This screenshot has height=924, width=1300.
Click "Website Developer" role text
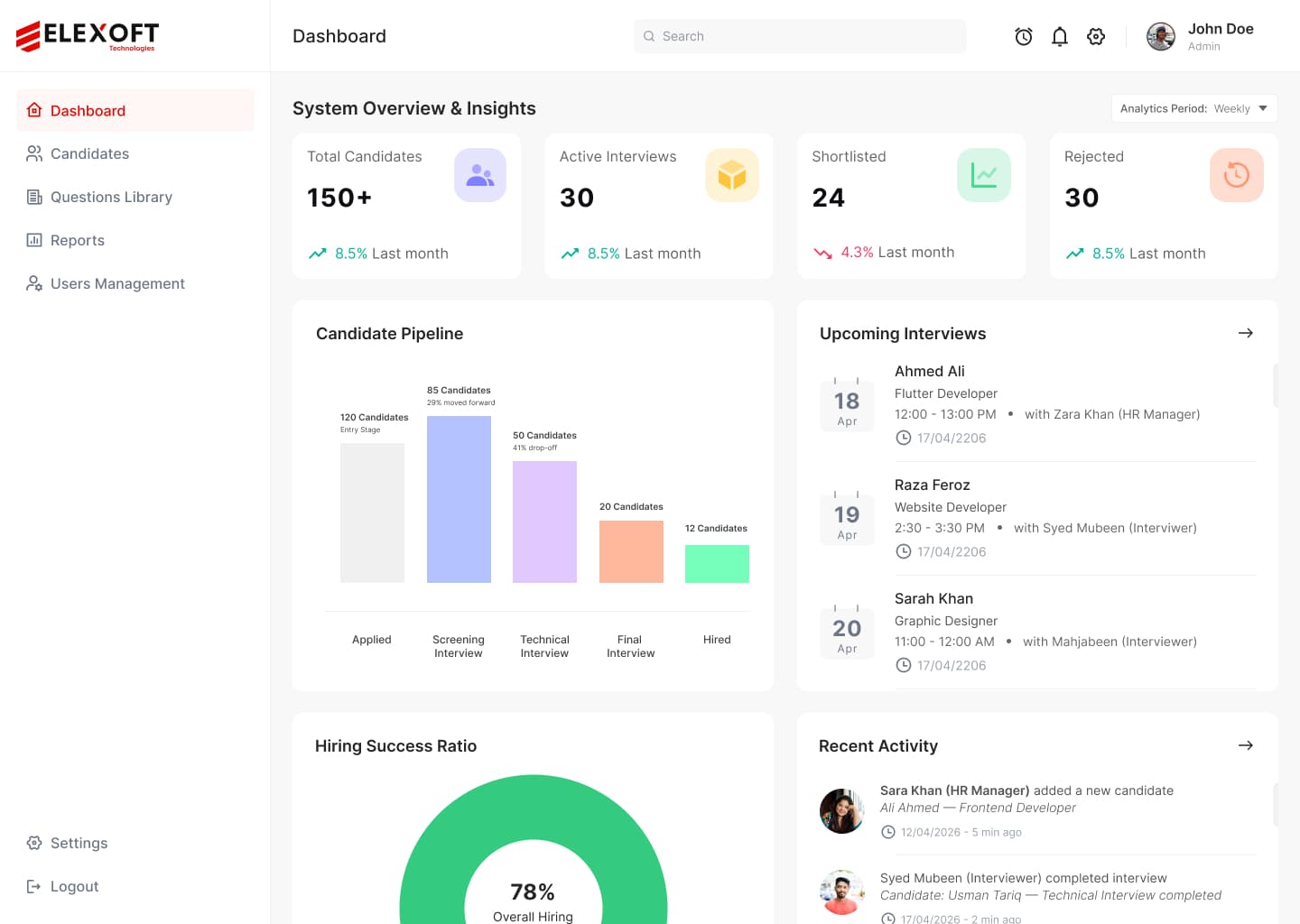click(951, 507)
